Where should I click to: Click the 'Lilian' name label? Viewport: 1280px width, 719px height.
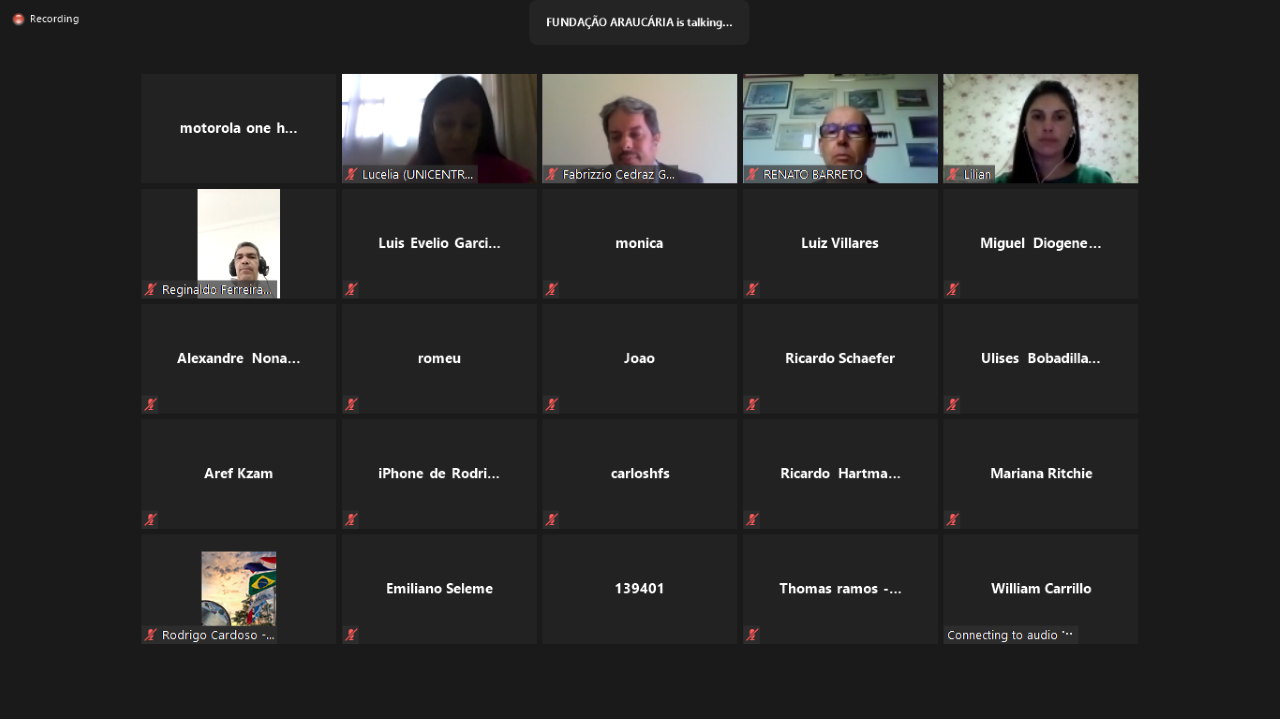(978, 174)
